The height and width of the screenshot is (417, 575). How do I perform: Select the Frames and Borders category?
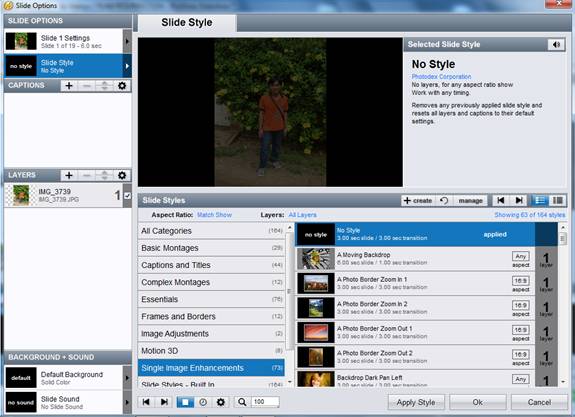(x=212, y=317)
